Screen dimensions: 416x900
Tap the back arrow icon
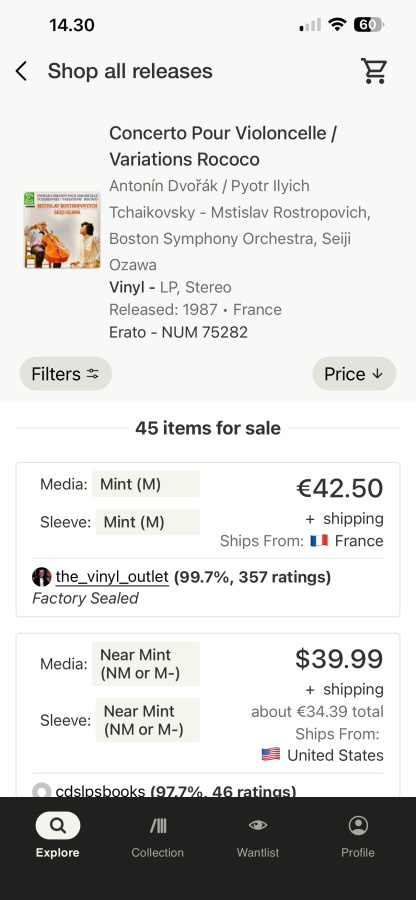[x=21, y=72]
